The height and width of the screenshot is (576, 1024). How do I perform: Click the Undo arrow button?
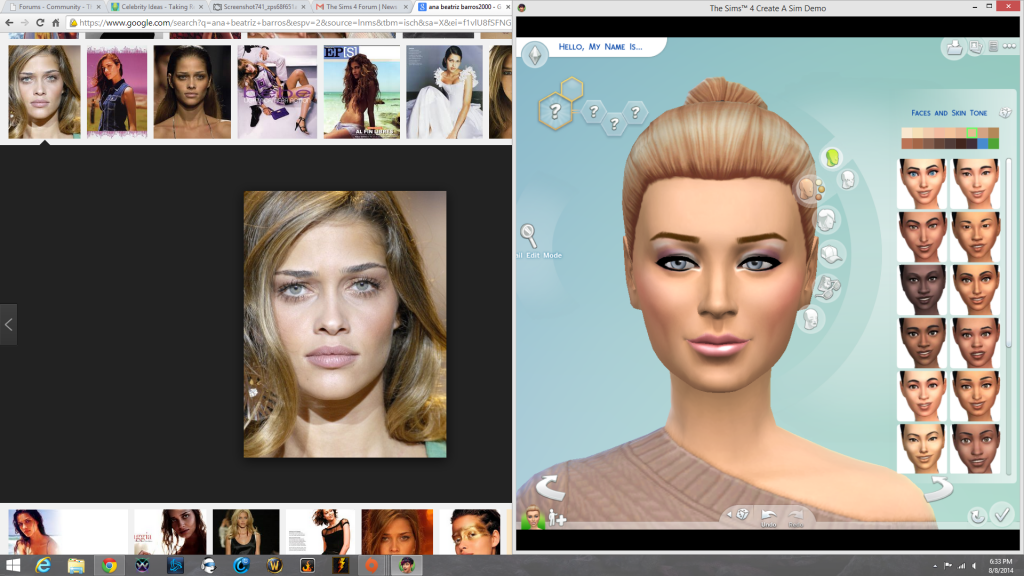(768, 513)
